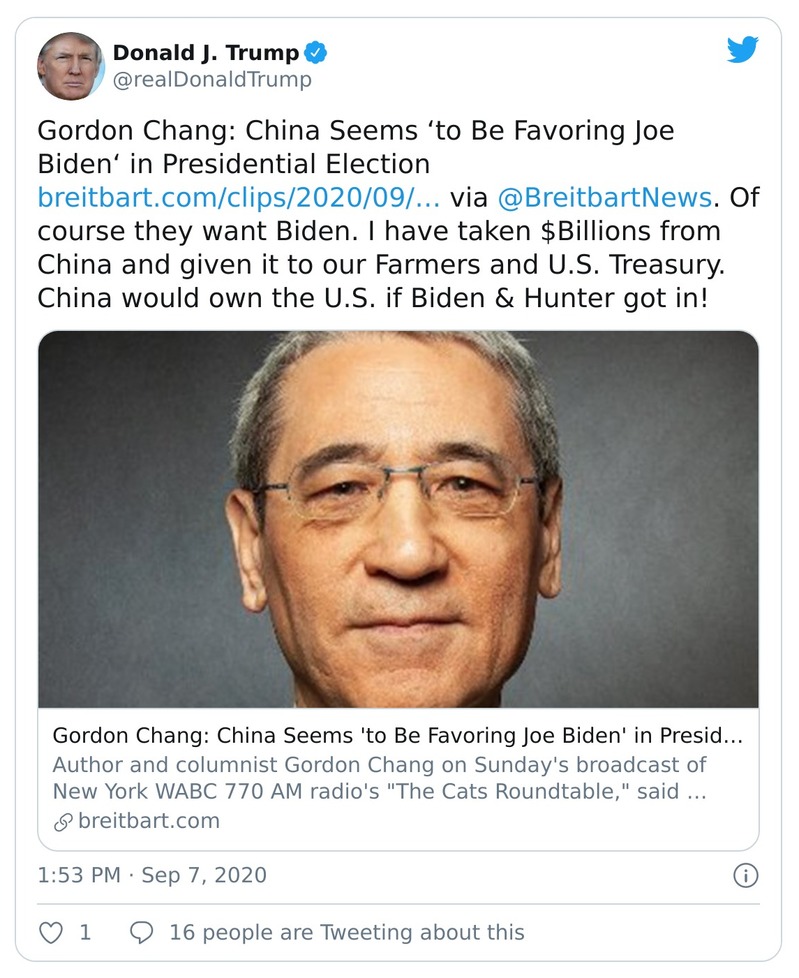
Task: Open Donald J. Trump's profile avatar
Action: tap(70, 65)
